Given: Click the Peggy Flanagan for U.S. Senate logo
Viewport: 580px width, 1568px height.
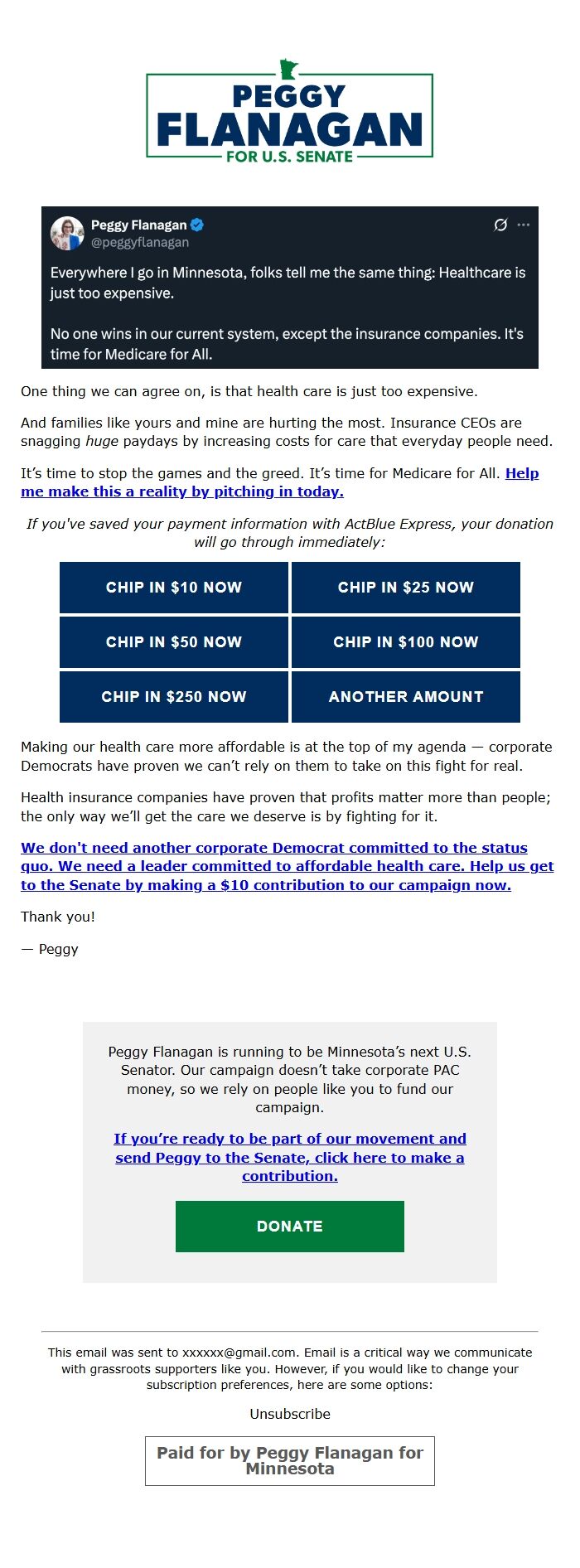Looking at the screenshot, I should click(x=289, y=116).
